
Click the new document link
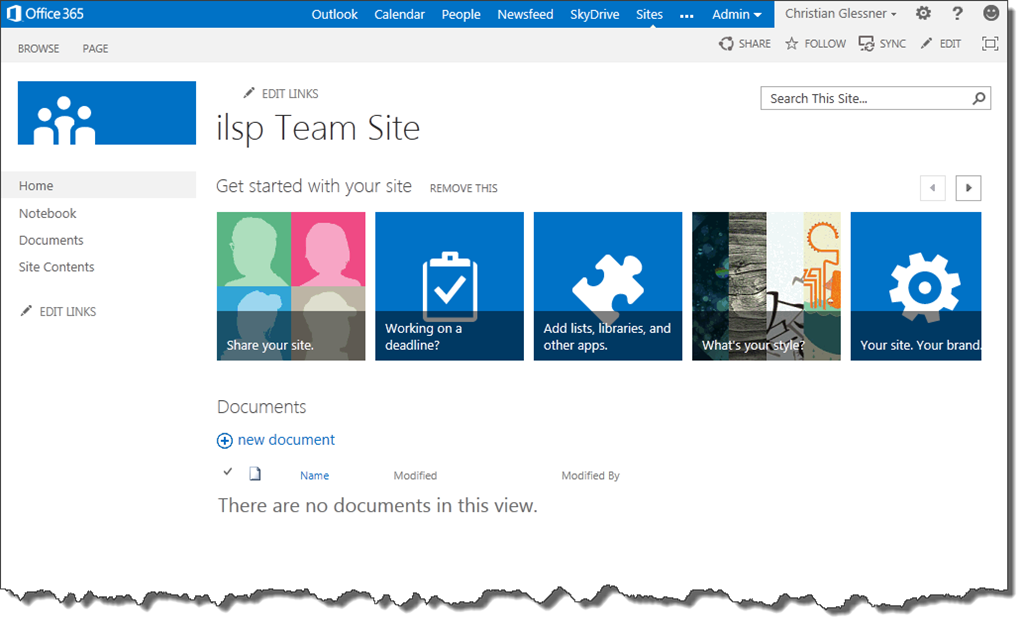(x=286, y=440)
